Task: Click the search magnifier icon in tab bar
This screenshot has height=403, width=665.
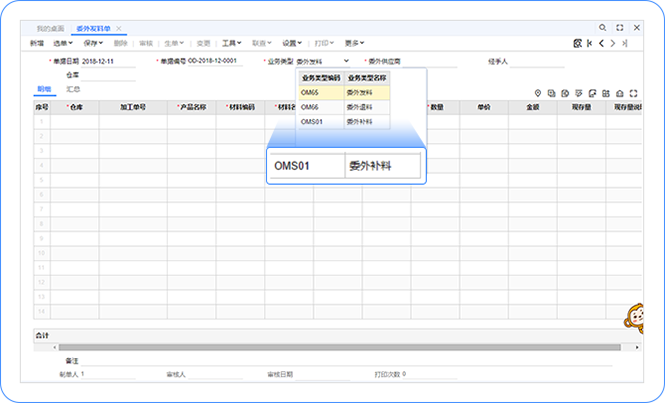Action: pyautogui.click(x=602, y=28)
